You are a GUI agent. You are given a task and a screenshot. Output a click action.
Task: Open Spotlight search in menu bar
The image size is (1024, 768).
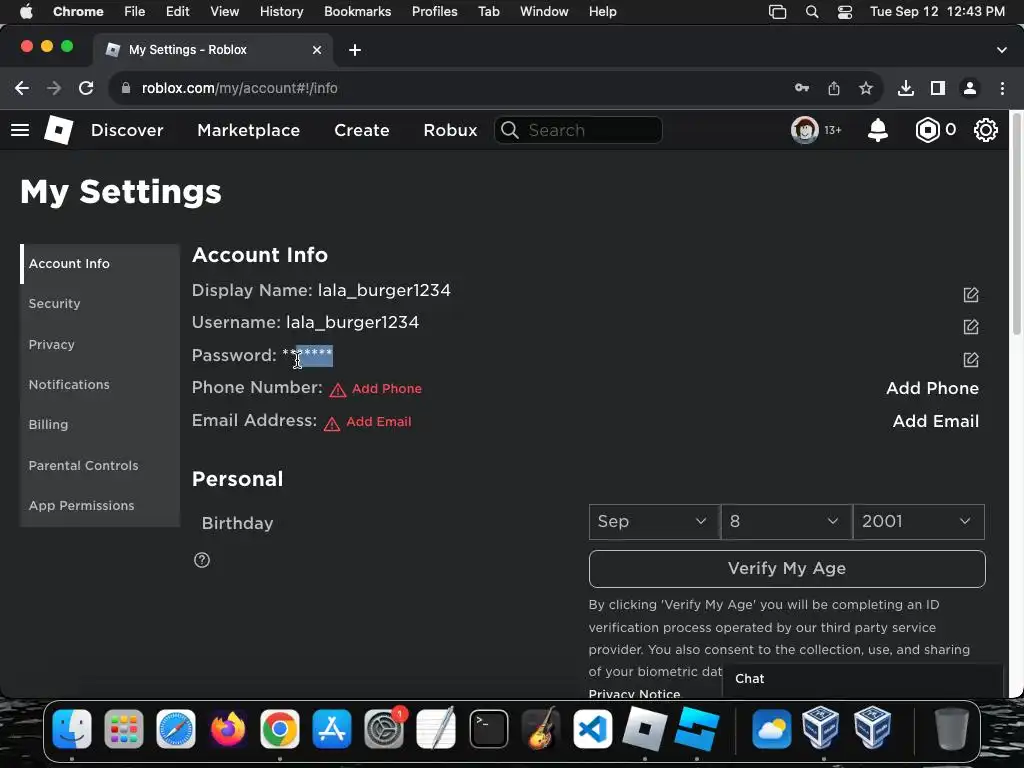812,12
